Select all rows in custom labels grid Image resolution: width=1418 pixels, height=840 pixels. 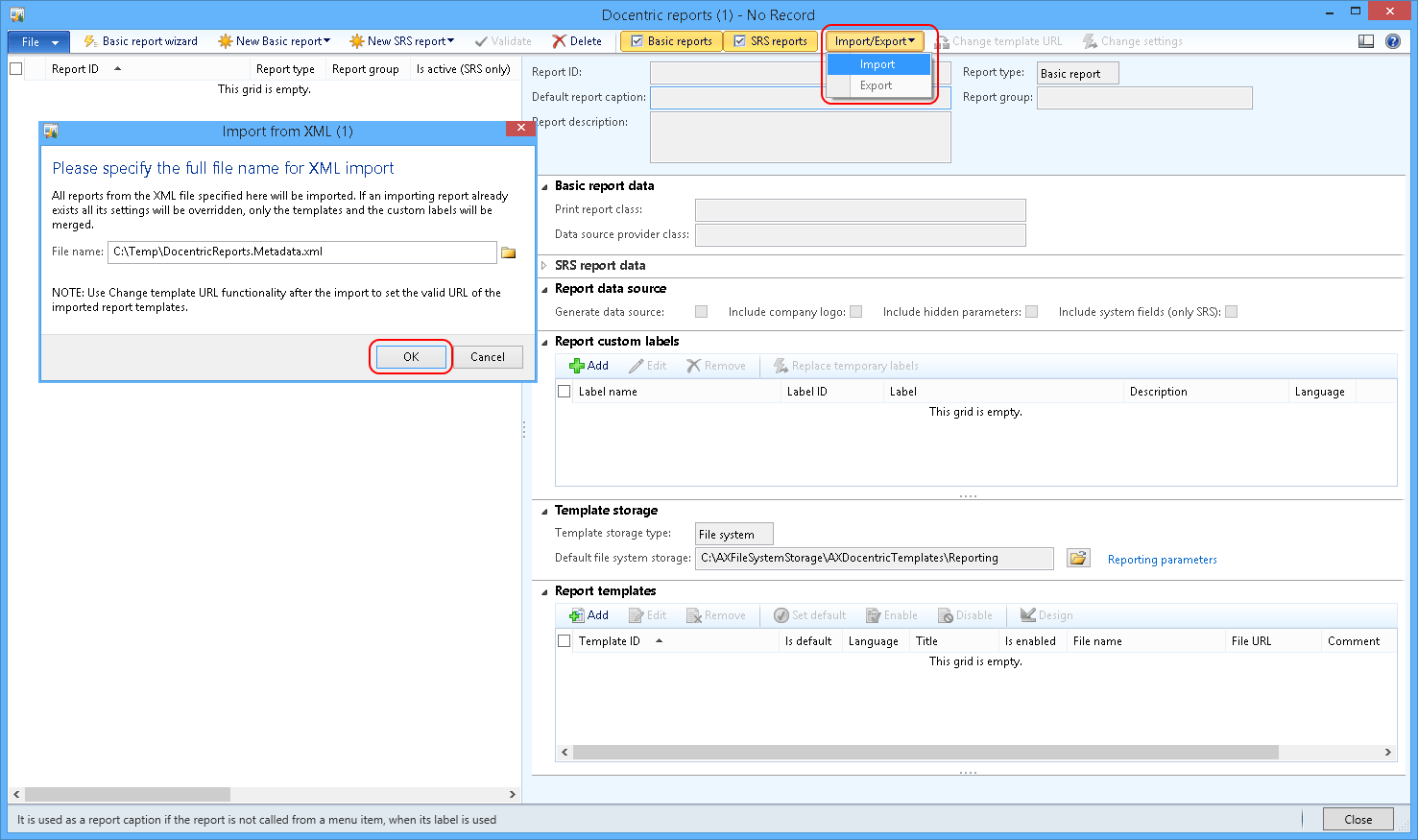565,392
